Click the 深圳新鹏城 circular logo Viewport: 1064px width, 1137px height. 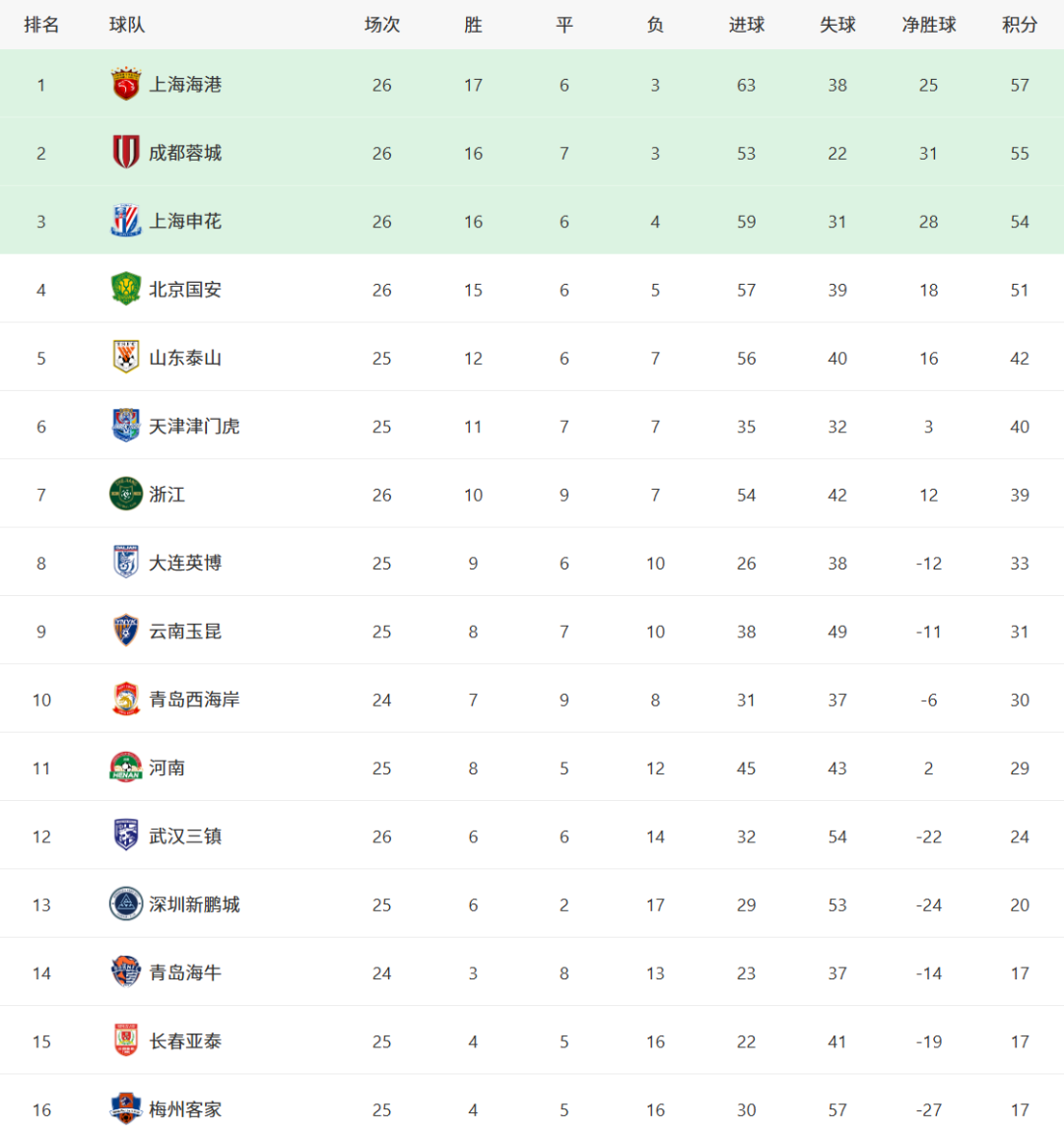coord(125,903)
